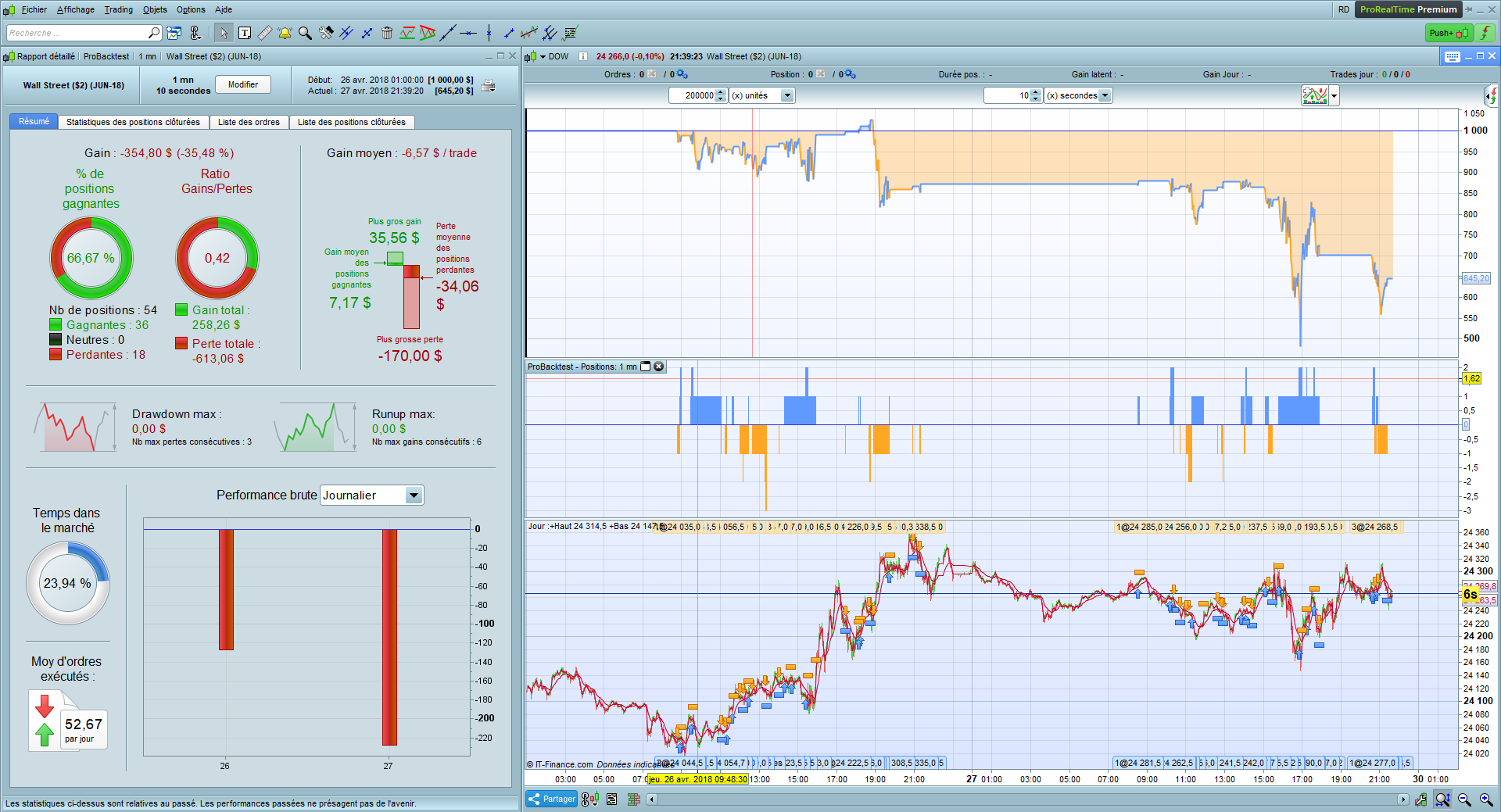
Task: Select the magnifying glass zoom tool
Action: point(305,33)
